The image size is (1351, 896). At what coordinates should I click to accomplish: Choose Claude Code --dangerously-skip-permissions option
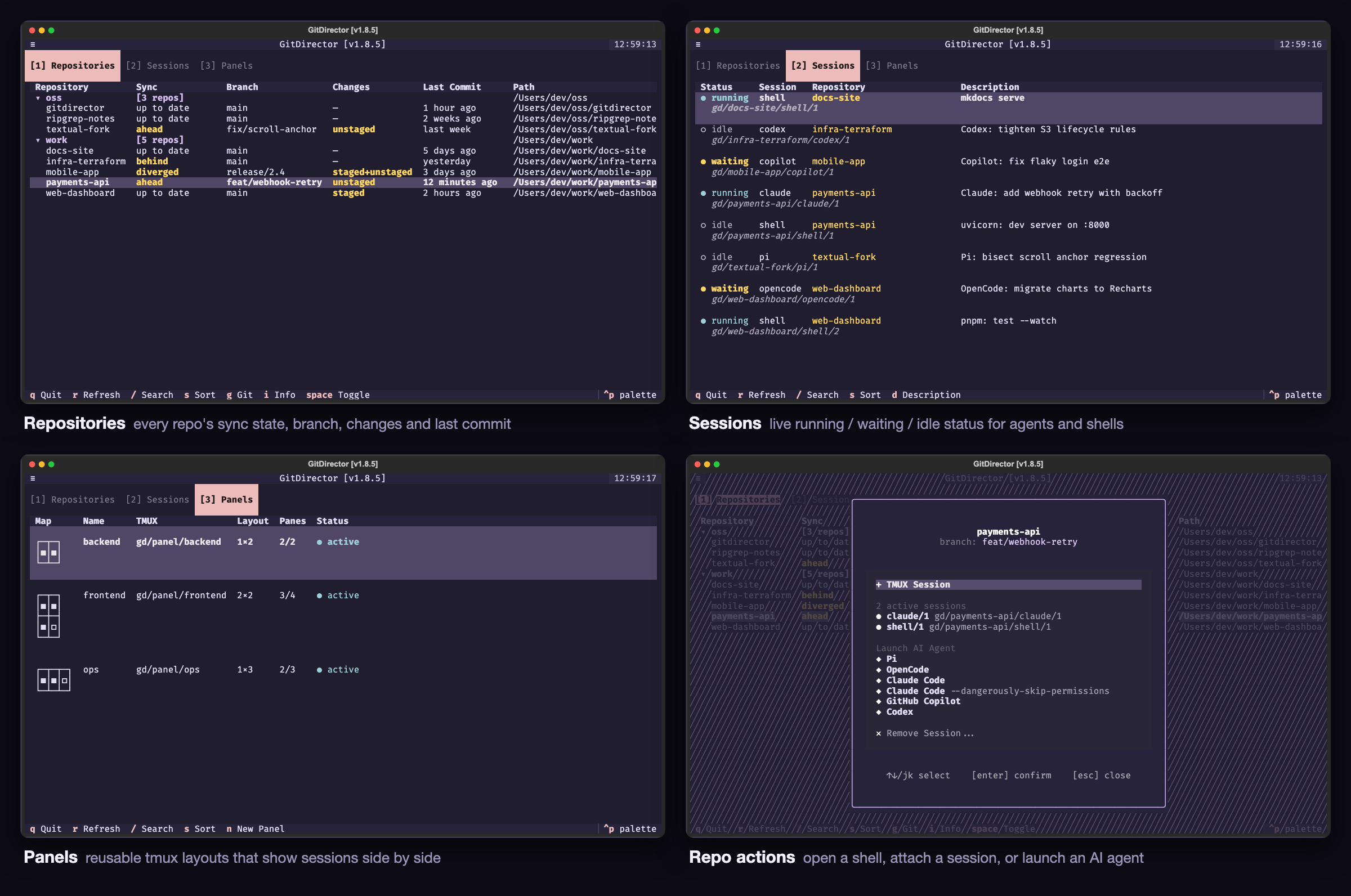[x=992, y=691]
